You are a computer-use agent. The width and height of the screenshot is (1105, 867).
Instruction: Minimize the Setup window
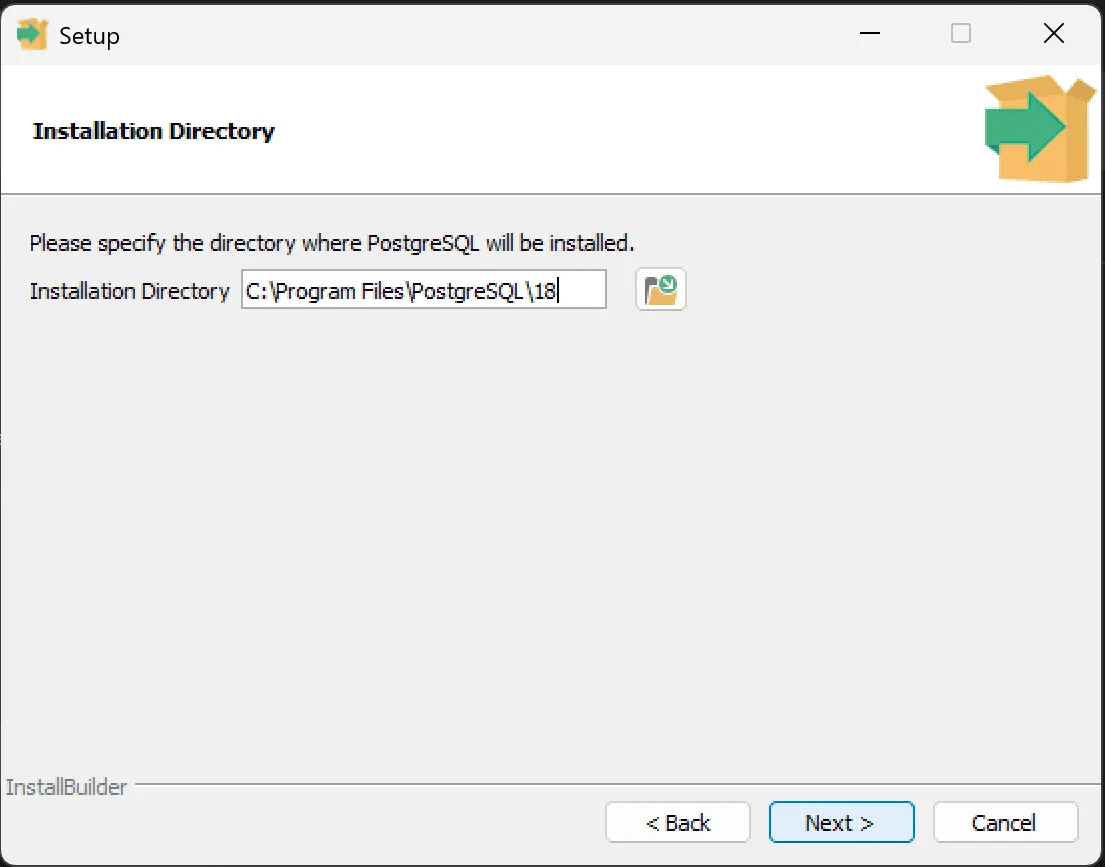(x=869, y=33)
